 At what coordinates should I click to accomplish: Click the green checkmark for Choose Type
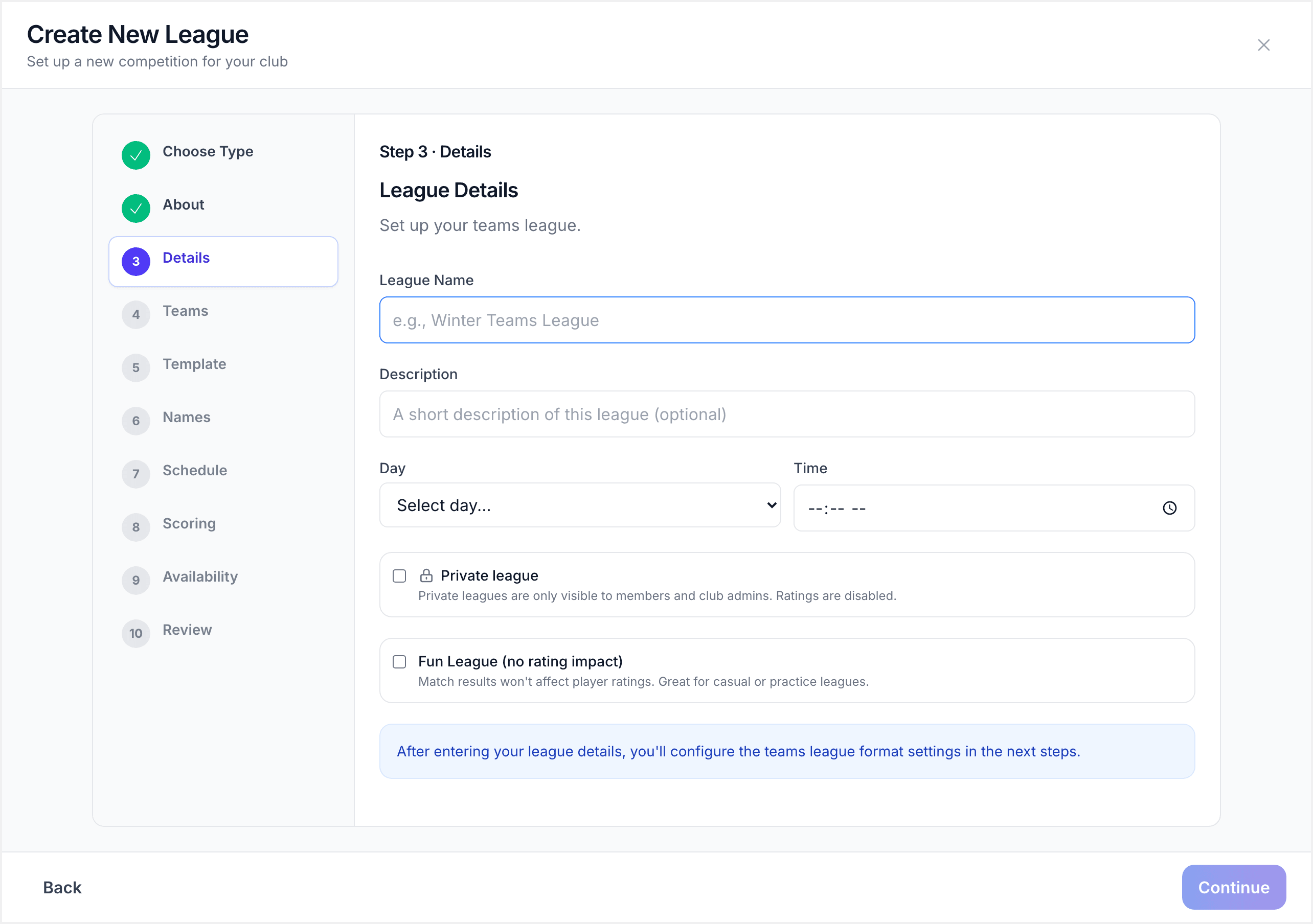coord(135,155)
